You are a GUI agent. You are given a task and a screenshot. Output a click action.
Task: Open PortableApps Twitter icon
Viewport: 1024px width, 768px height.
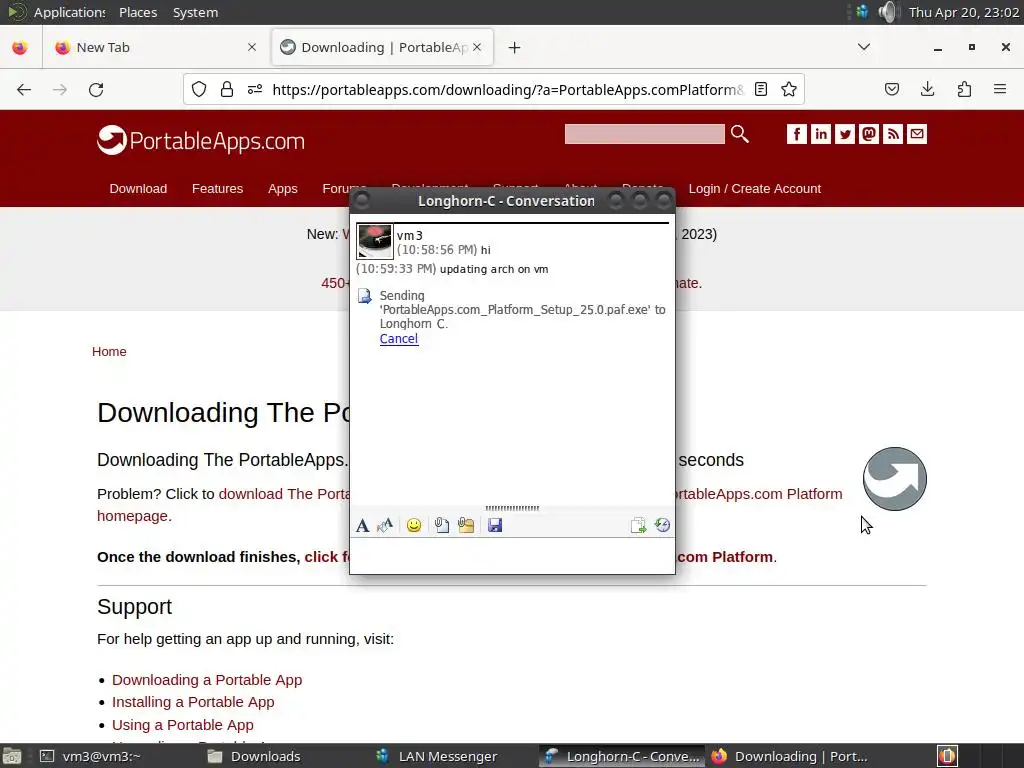[x=845, y=134]
